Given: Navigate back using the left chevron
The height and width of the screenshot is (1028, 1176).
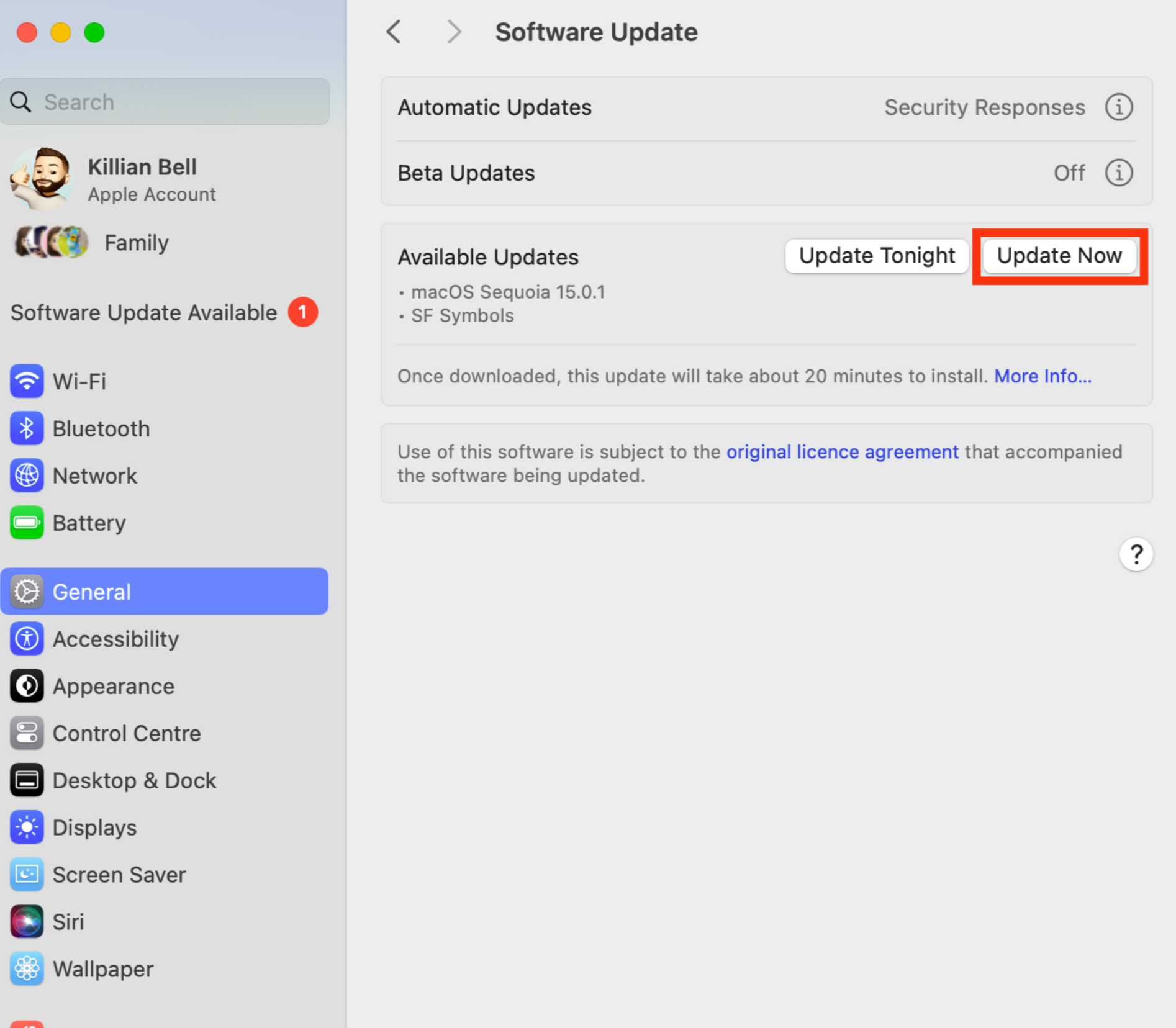Looking at the screenshot, I should tap(394, 31).
